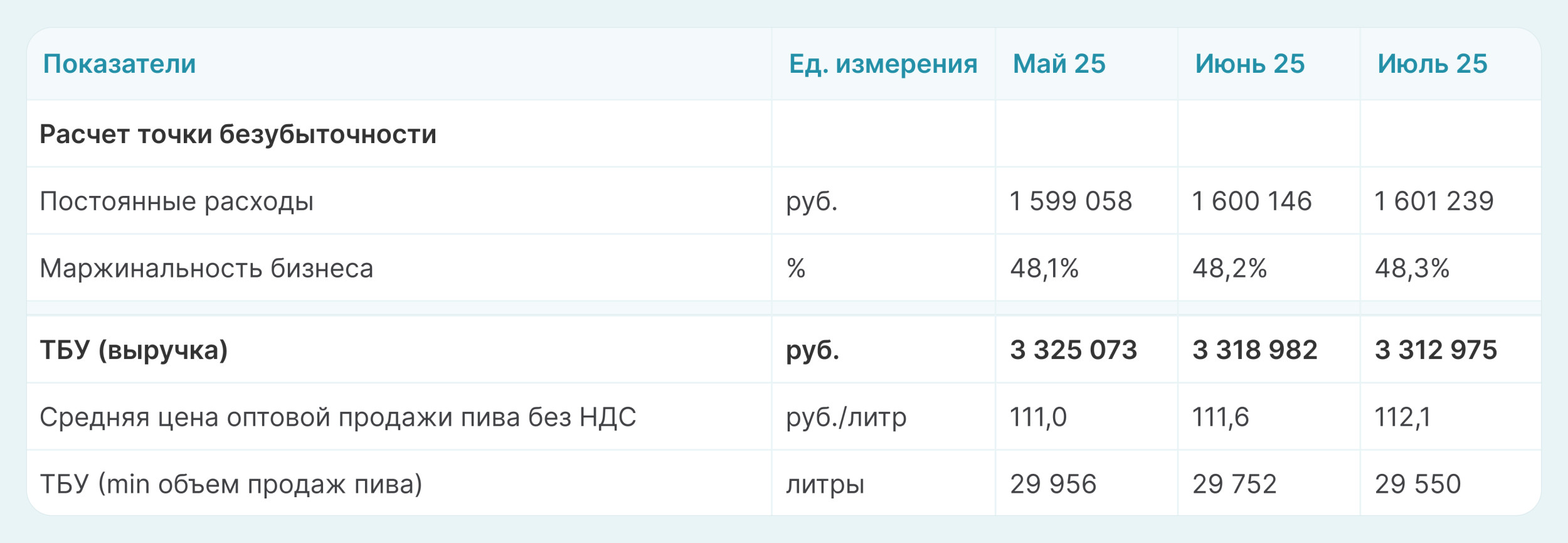Select the Ед. измерения column header

coord(882,64)
